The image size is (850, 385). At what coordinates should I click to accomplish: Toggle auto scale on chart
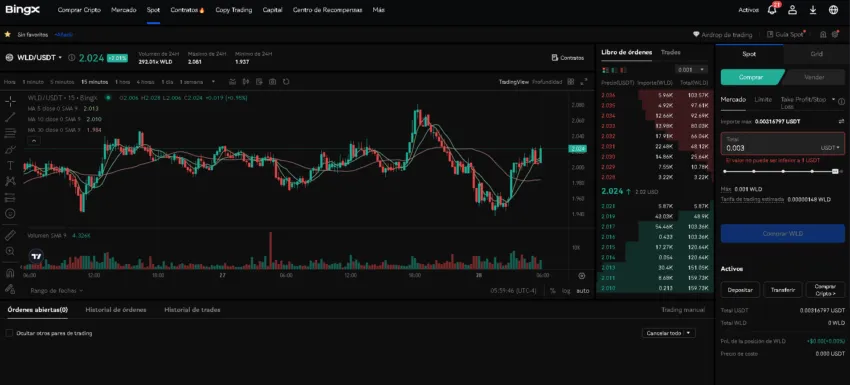pyautogui.click(x=583, y=291)
